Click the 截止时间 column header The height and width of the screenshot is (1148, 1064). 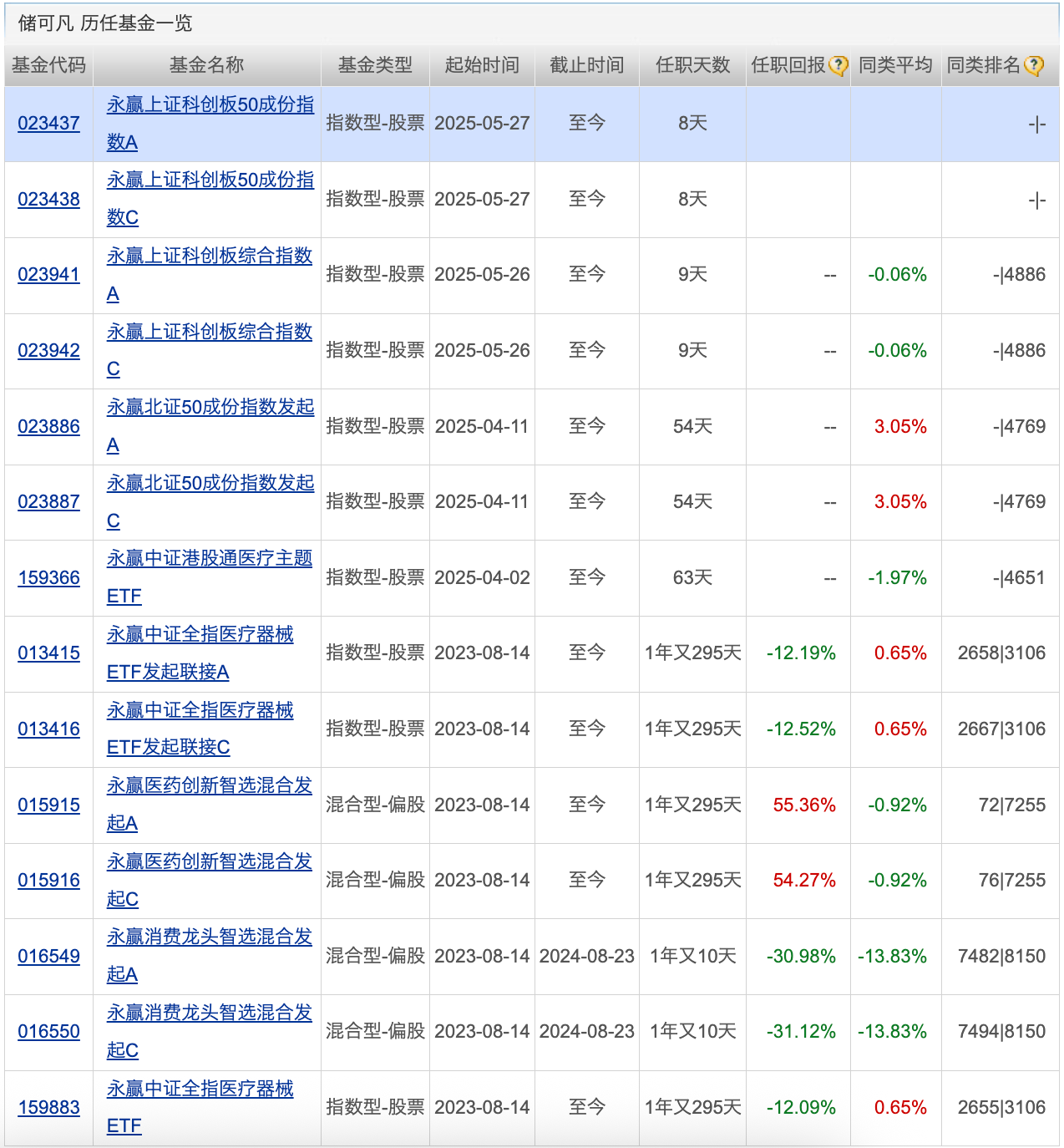click(587, 65)
